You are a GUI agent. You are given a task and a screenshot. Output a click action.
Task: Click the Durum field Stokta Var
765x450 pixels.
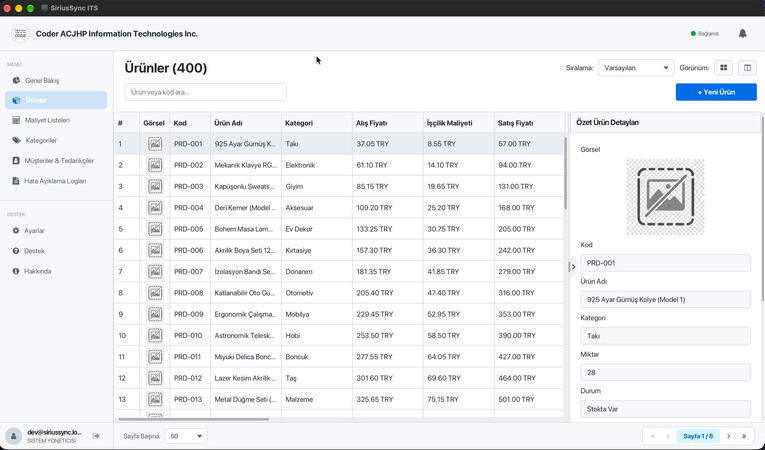click(x=665, y=409)
